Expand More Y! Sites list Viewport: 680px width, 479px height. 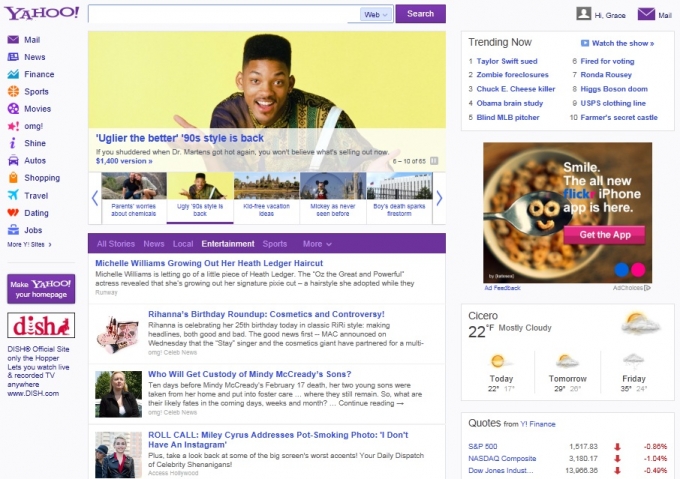tap(29, 244)
